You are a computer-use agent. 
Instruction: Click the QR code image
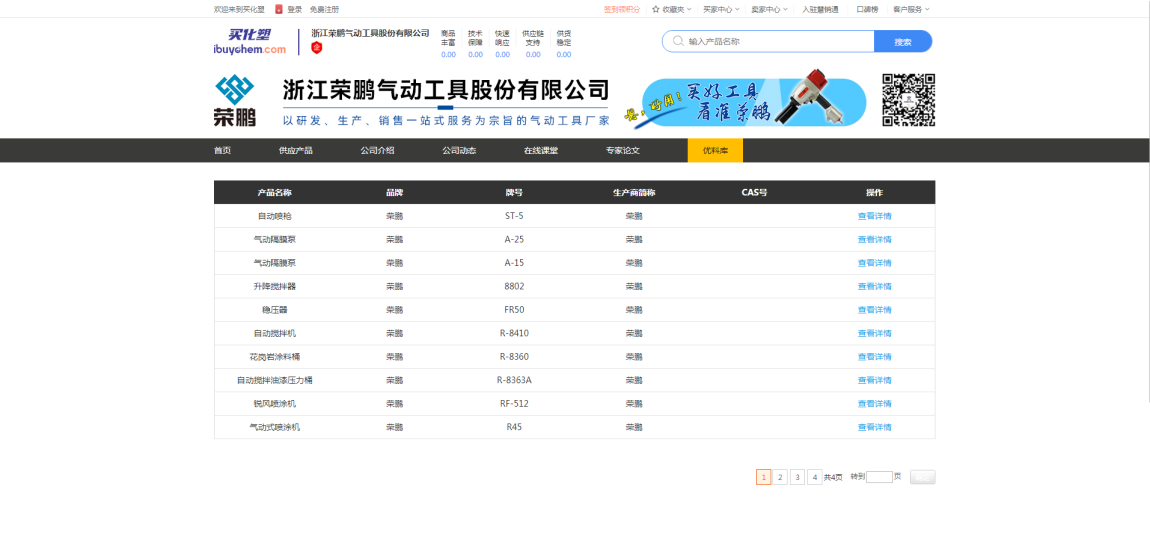coord(909,100)
